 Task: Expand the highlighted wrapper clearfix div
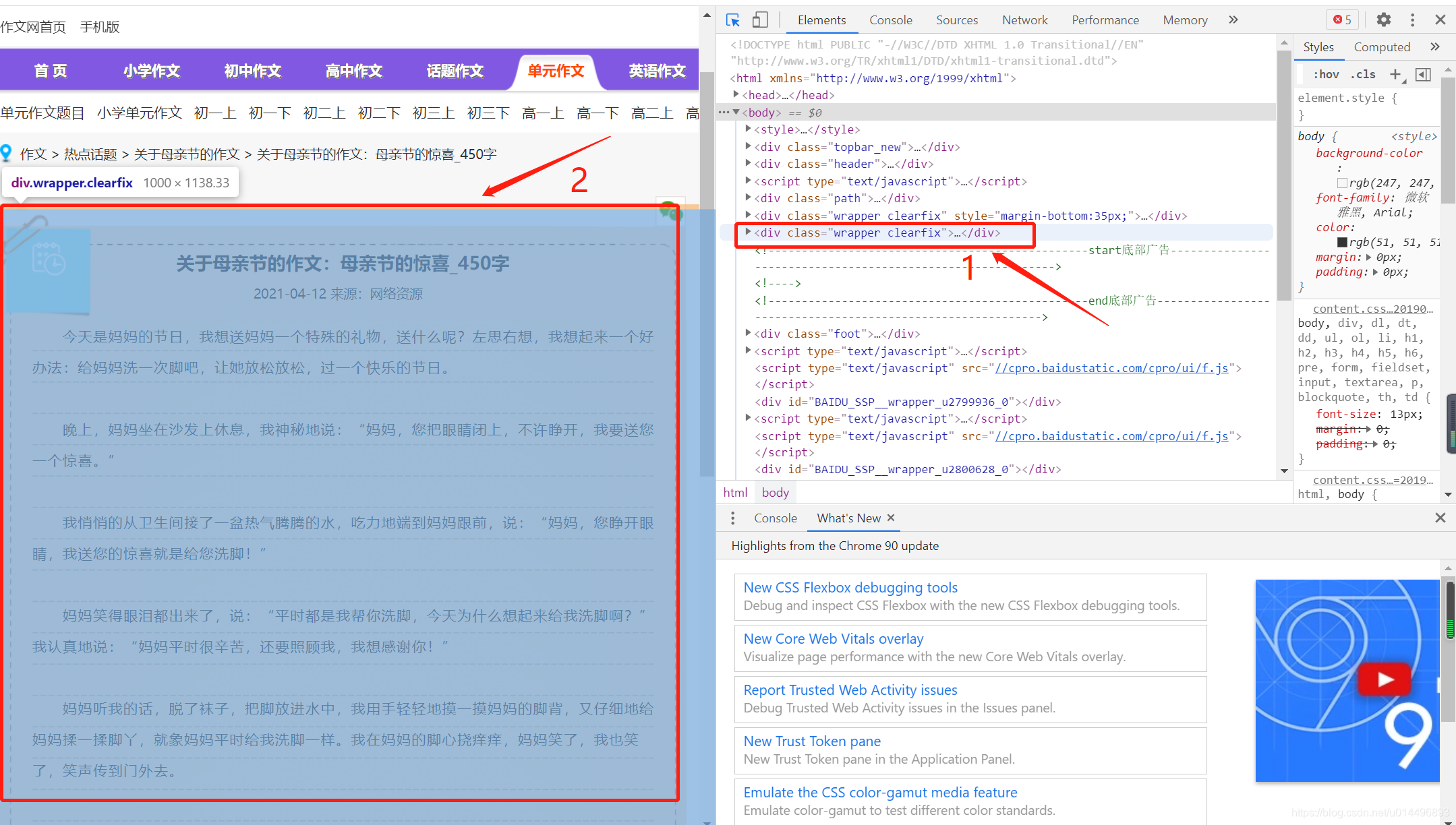click(748, 232)
